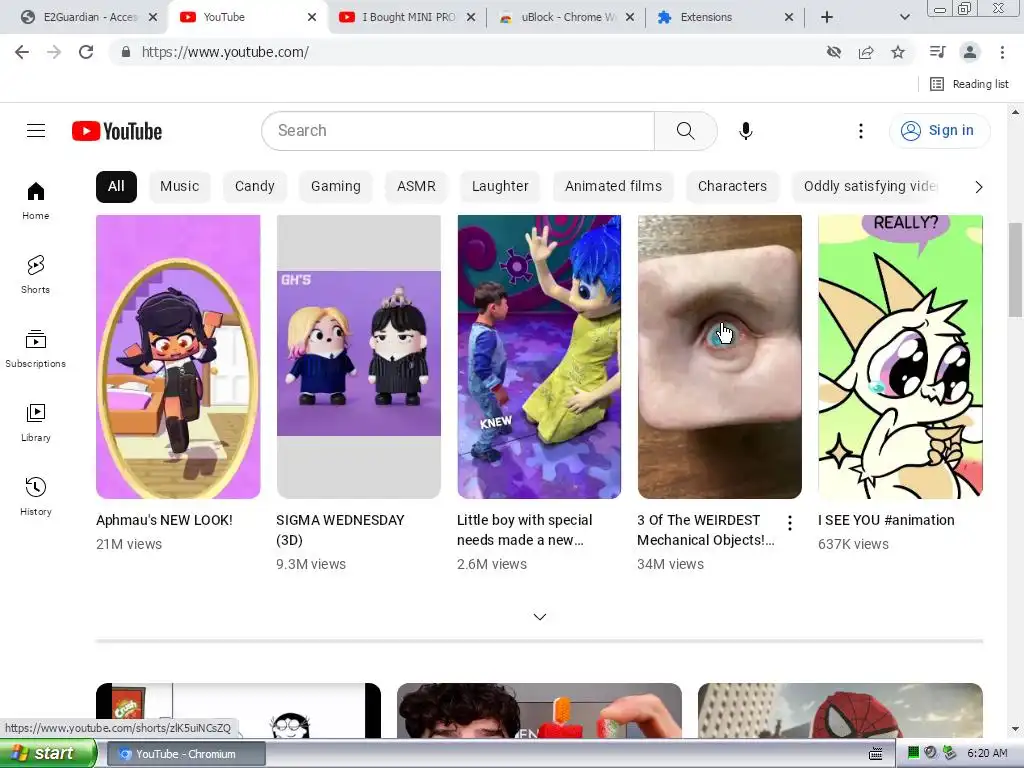Select the Gaming filter chip
The height and width of the screenshot is (768, 1024).
(x=336, y=186)
